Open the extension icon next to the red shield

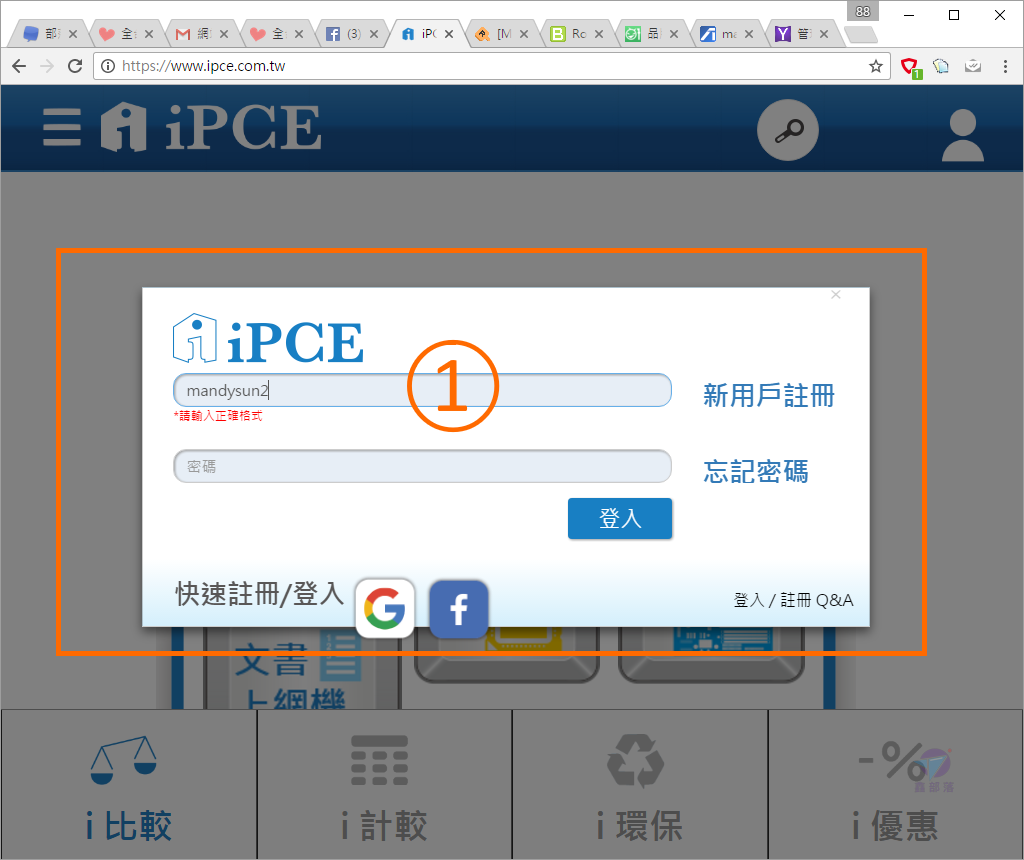[941, 66]
